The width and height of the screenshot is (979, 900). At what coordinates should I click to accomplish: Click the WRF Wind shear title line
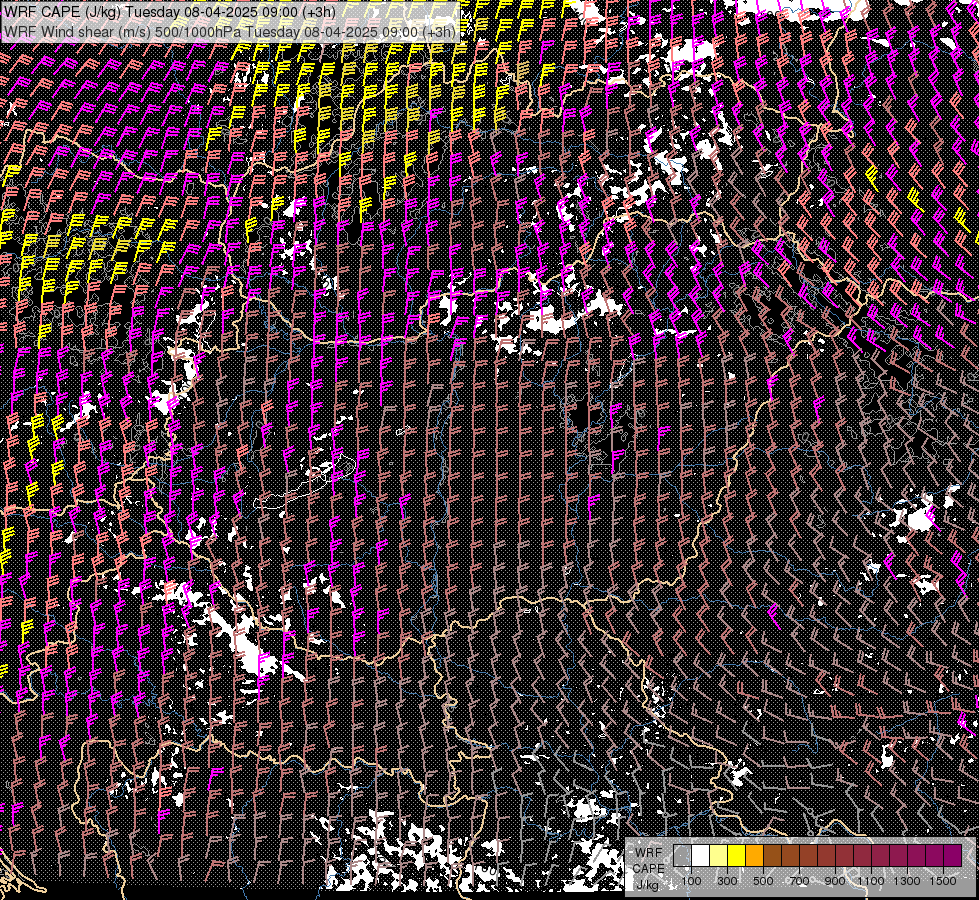(230, 31)
